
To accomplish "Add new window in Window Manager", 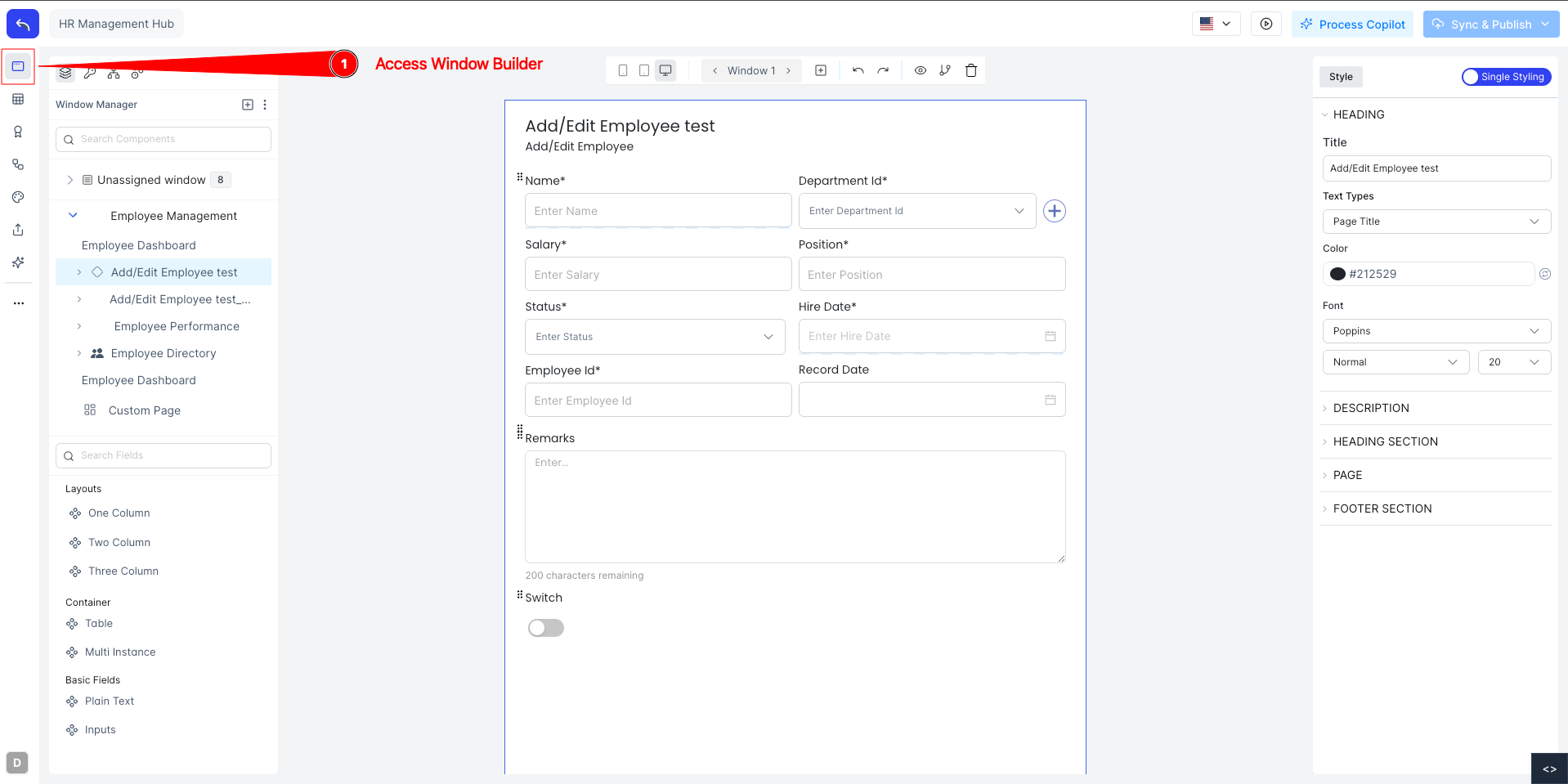I will tap(248, 105).
